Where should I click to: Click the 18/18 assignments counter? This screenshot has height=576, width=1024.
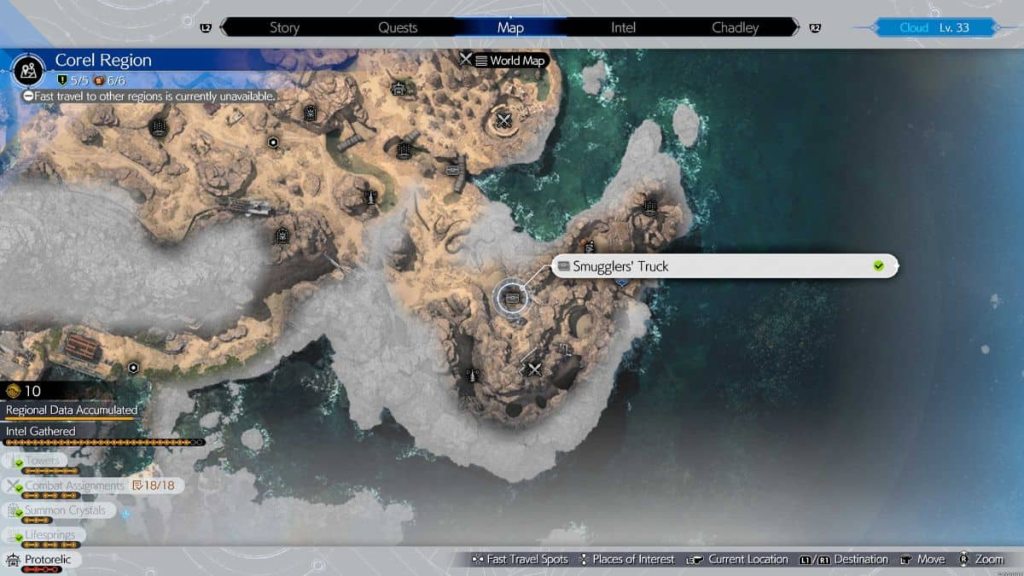point(153,485)
